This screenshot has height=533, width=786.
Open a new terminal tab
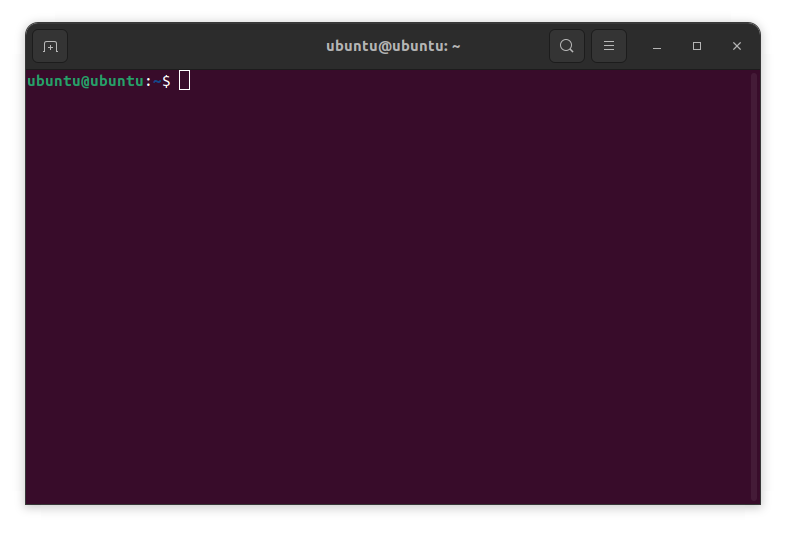point(50,47)
